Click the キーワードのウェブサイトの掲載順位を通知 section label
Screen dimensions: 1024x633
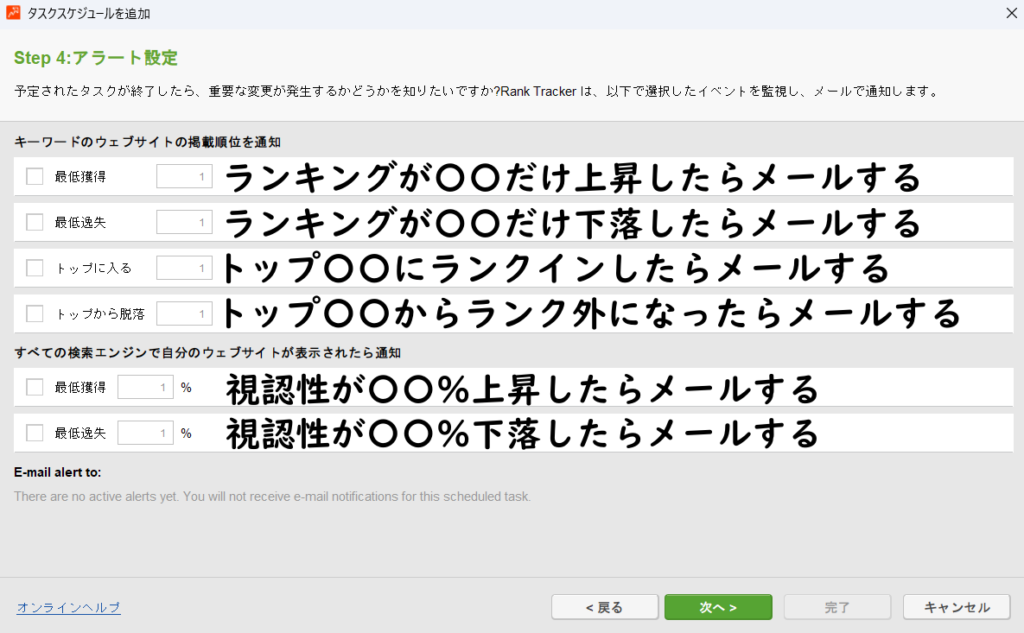point(148,142)
